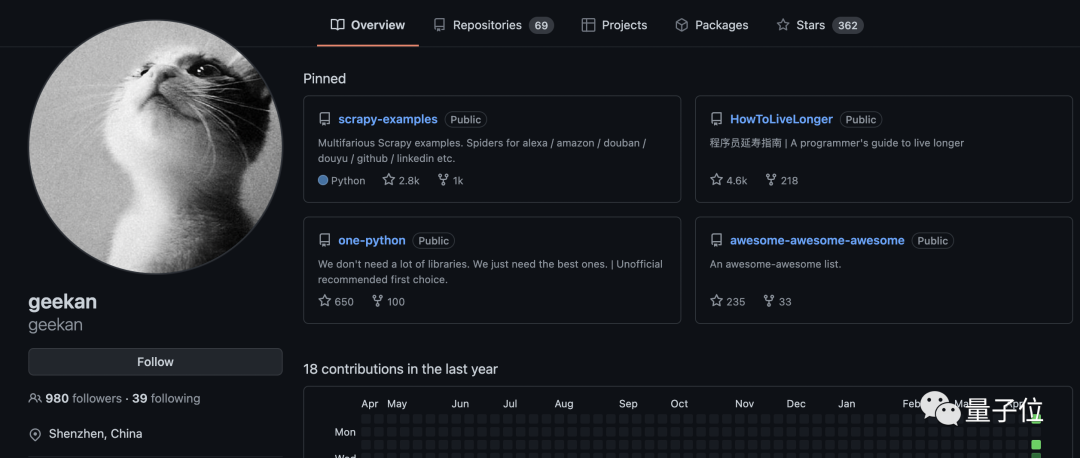Open the scrapy-examples repository link
Image resolution: width=1080 pixels, height=458 pixels.
point(388,119)
